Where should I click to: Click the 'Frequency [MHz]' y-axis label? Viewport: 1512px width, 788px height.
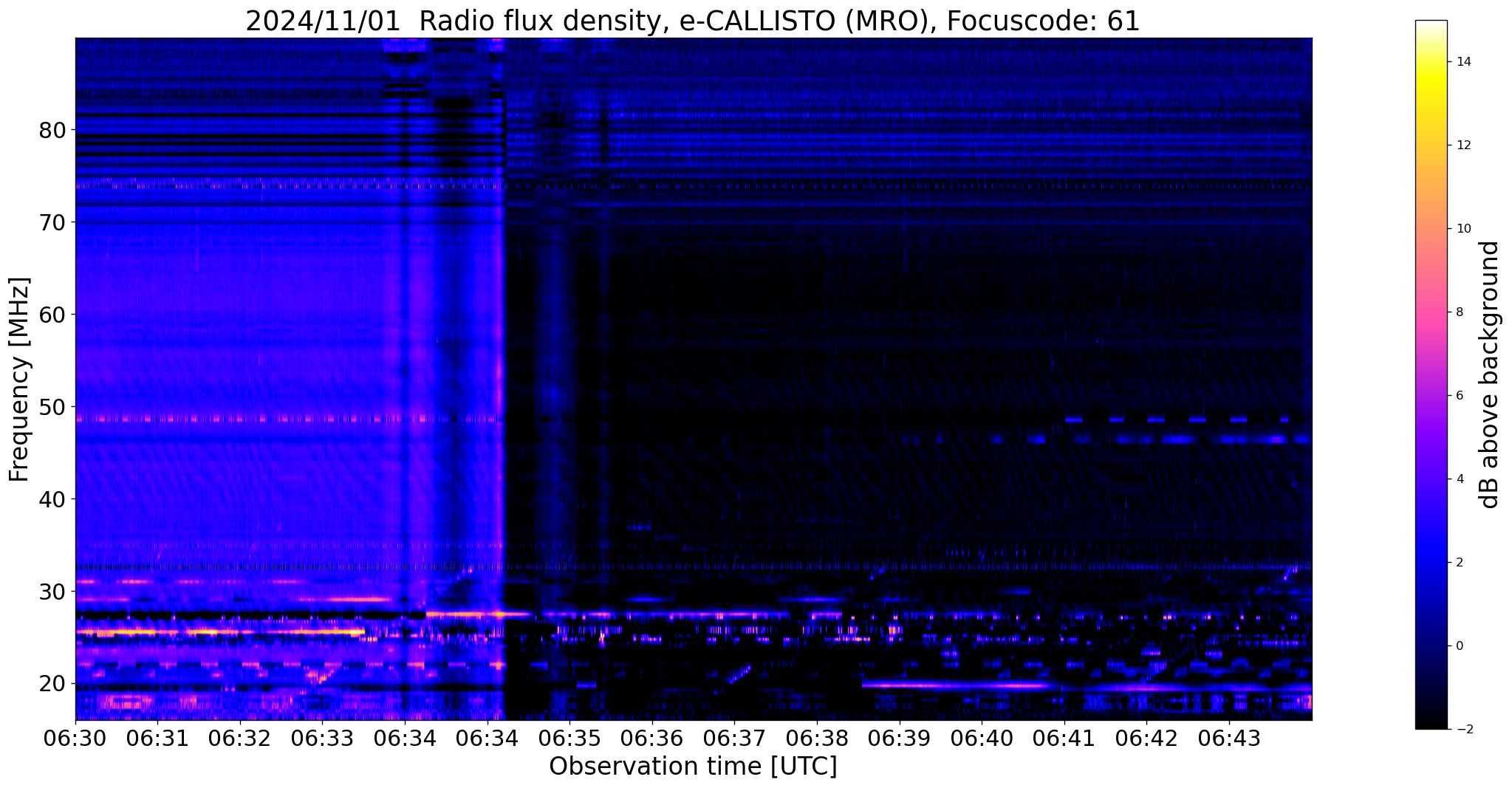19,380
